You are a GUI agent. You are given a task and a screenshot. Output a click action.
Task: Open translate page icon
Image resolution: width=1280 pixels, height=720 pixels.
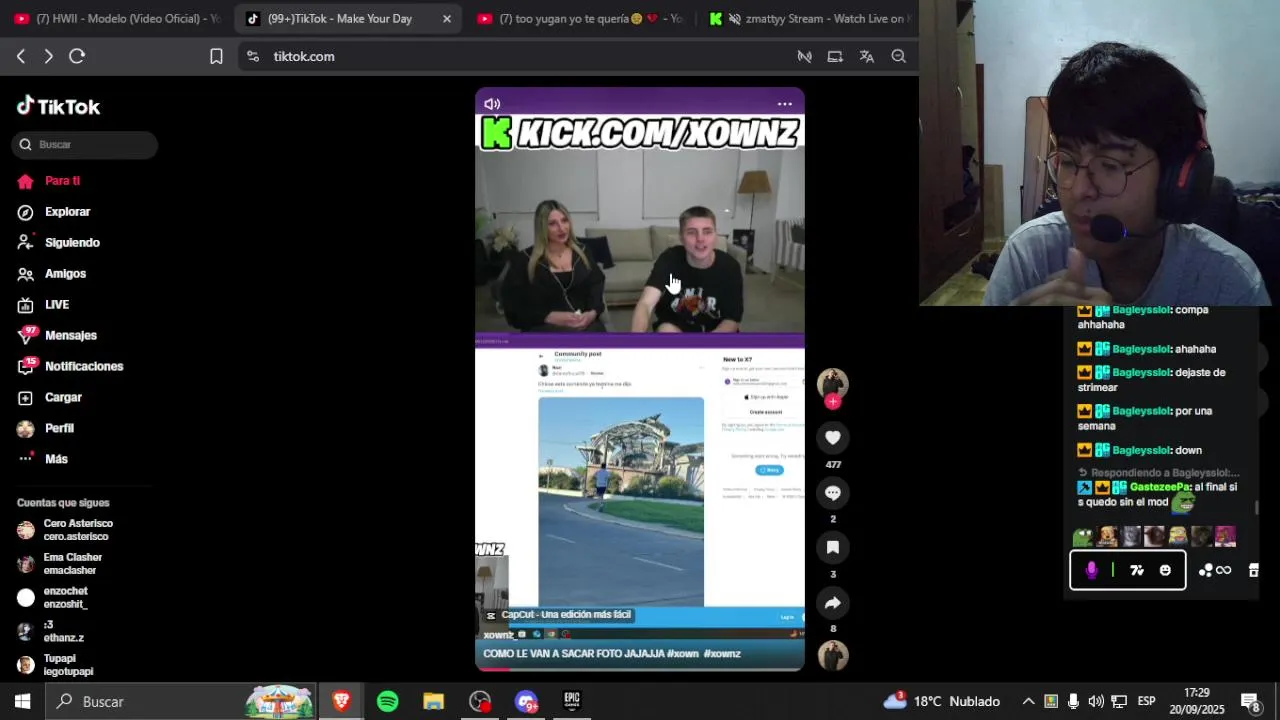click(x=867, y=57)
